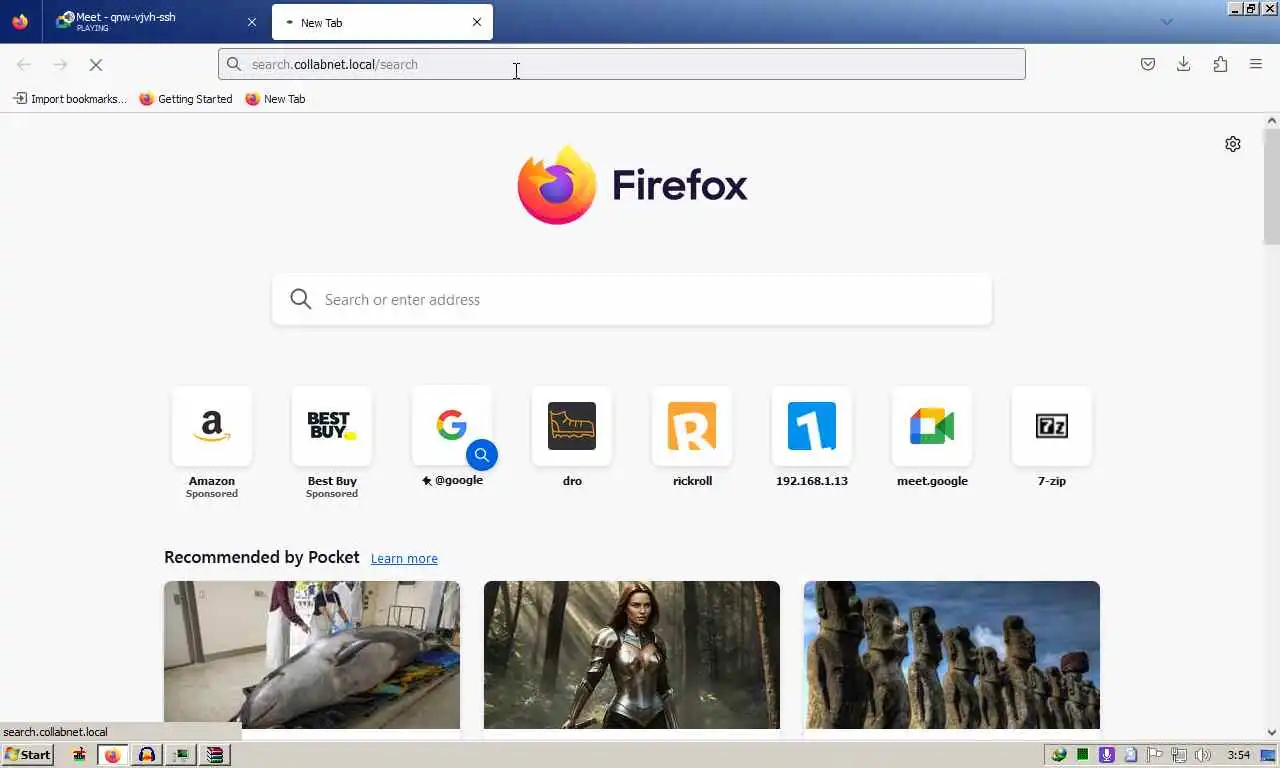The image size is (1280, 768).
Task: Click the headphones app taskbar button
Action: [147, 755]
